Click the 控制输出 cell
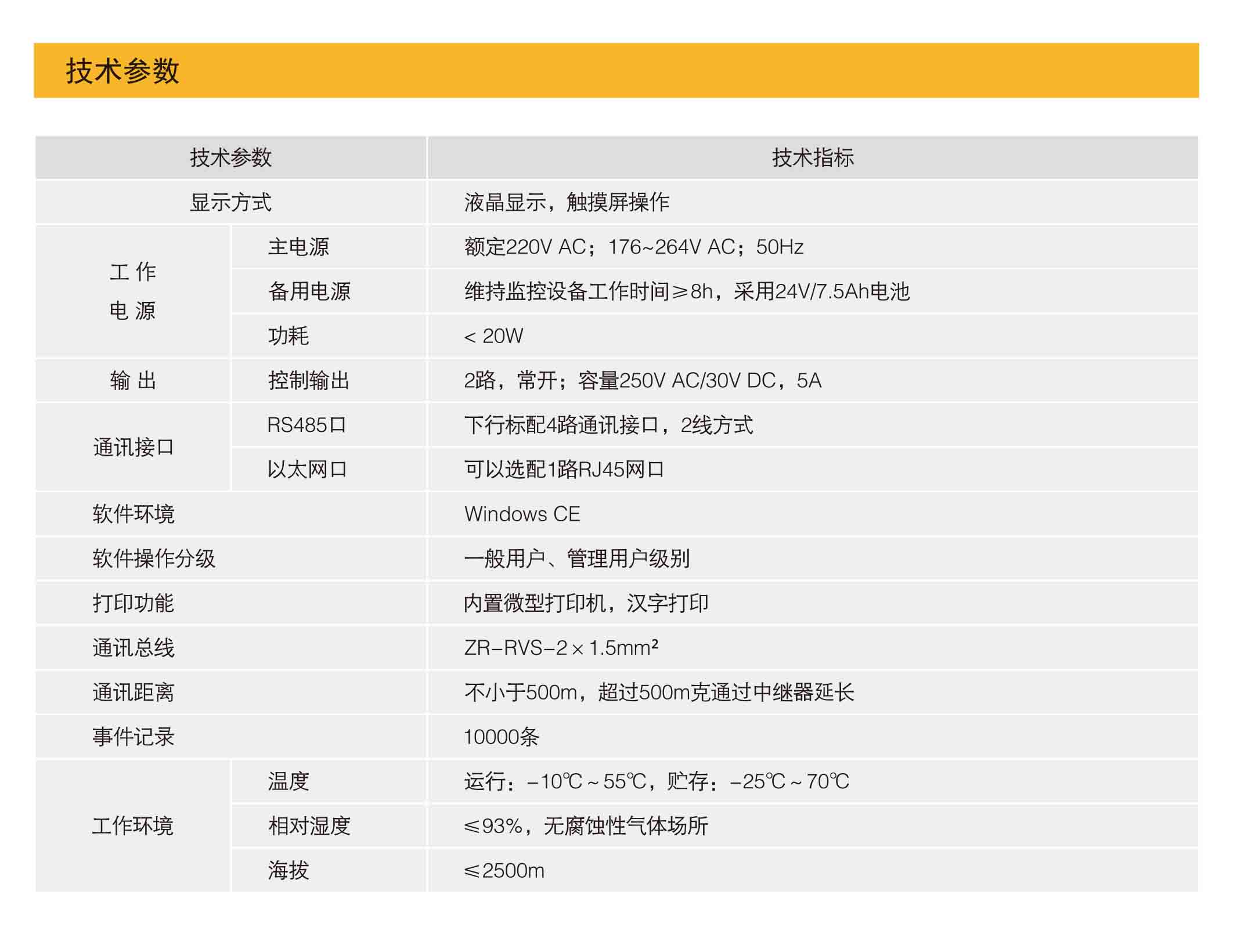 coord(309,381)
